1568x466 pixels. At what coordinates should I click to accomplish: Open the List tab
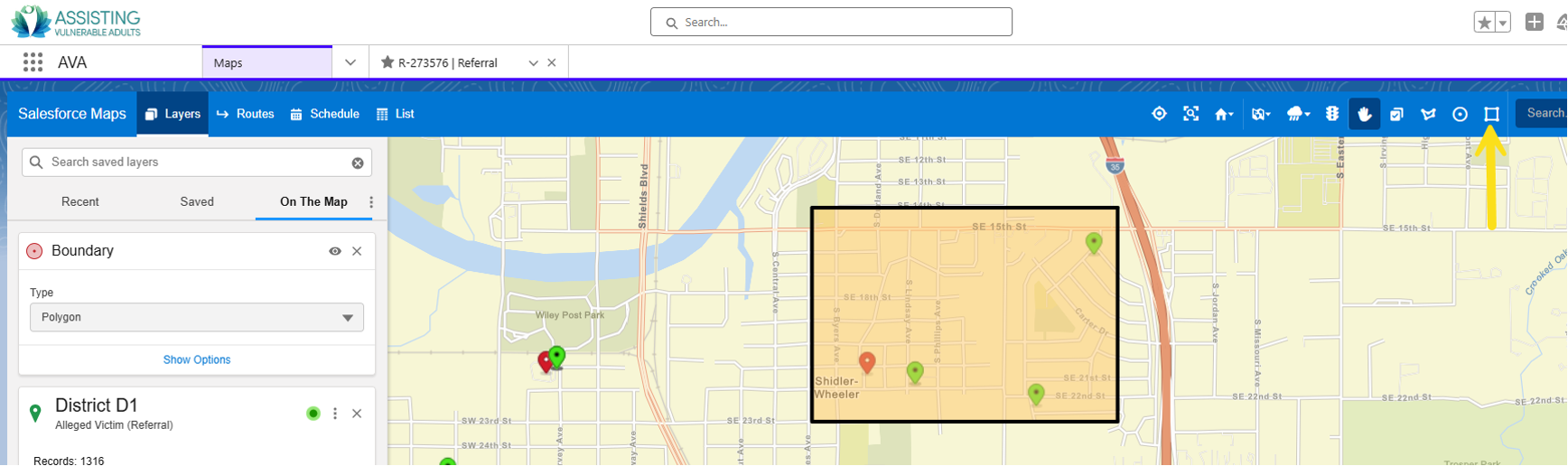pyautogui.click(x=396, y=114)
